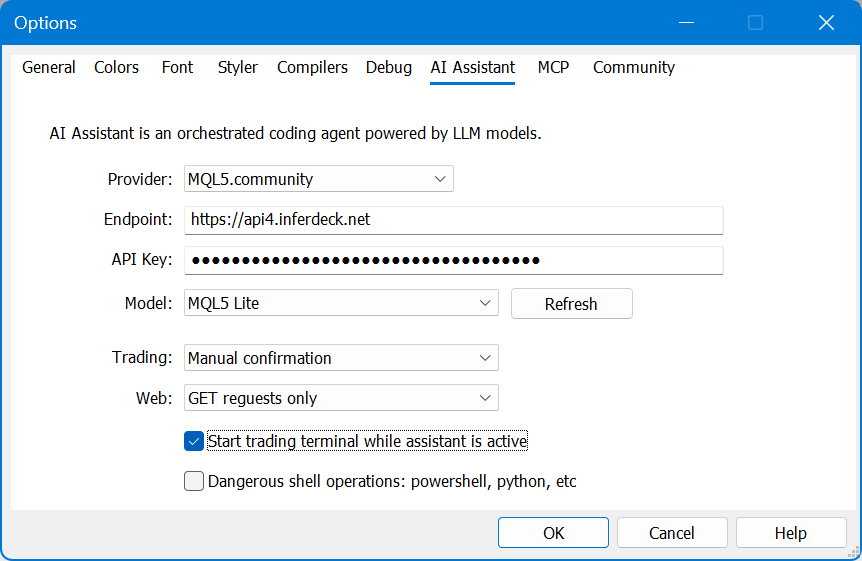Cancel the Options dialog
The height and width of the screenshot is (561, 862).
[x=672, y=532]
